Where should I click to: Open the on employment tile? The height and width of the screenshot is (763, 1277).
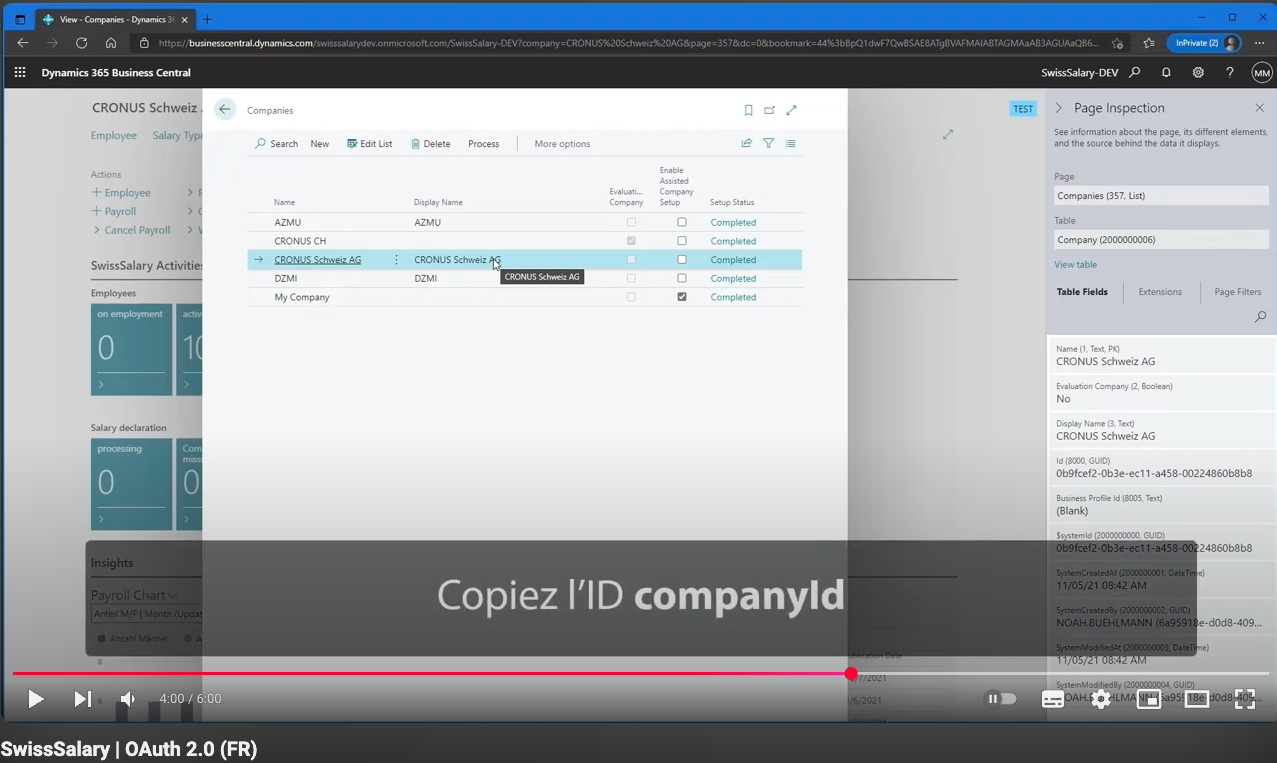131,350
